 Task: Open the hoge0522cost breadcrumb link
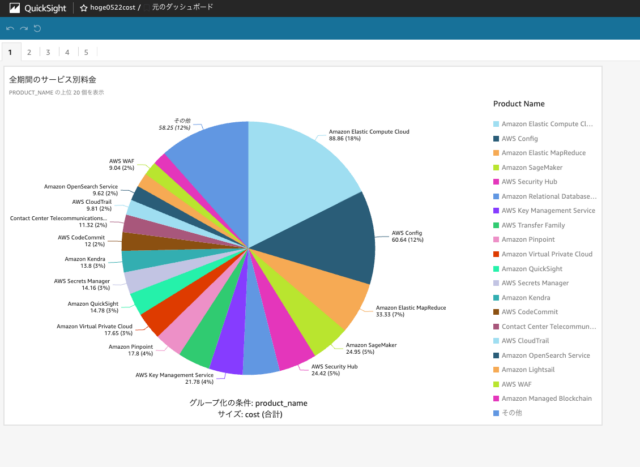pos(113,8)
